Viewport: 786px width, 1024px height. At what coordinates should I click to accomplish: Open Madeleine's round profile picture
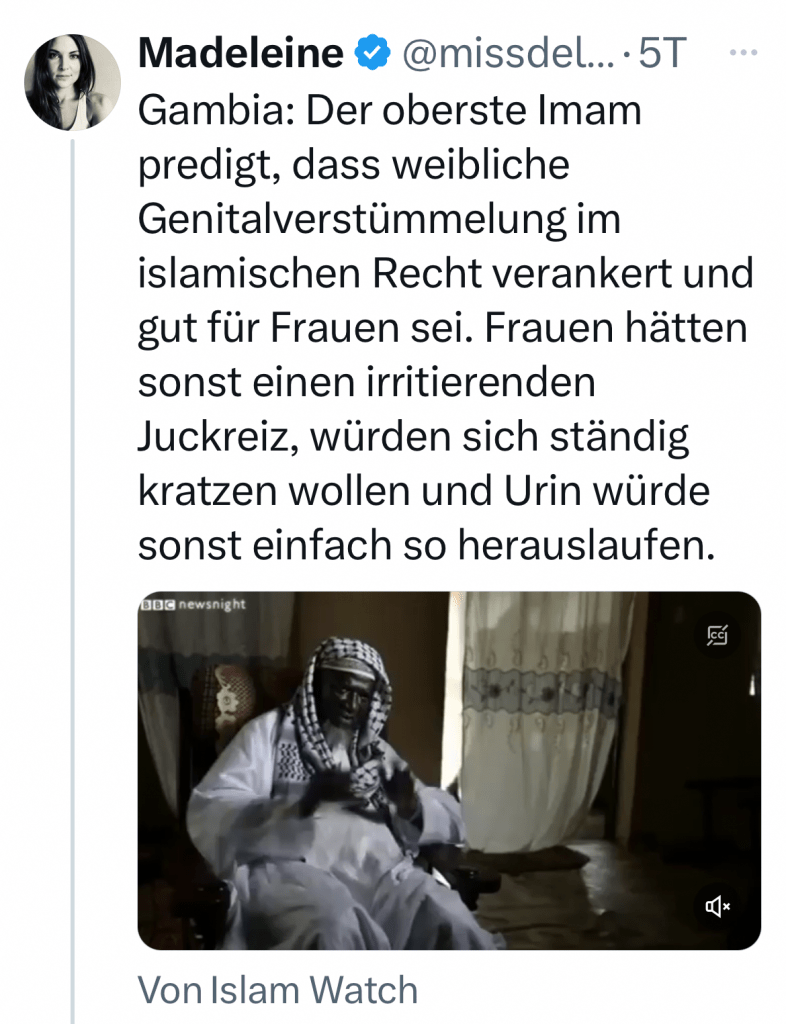pos(72,82)
